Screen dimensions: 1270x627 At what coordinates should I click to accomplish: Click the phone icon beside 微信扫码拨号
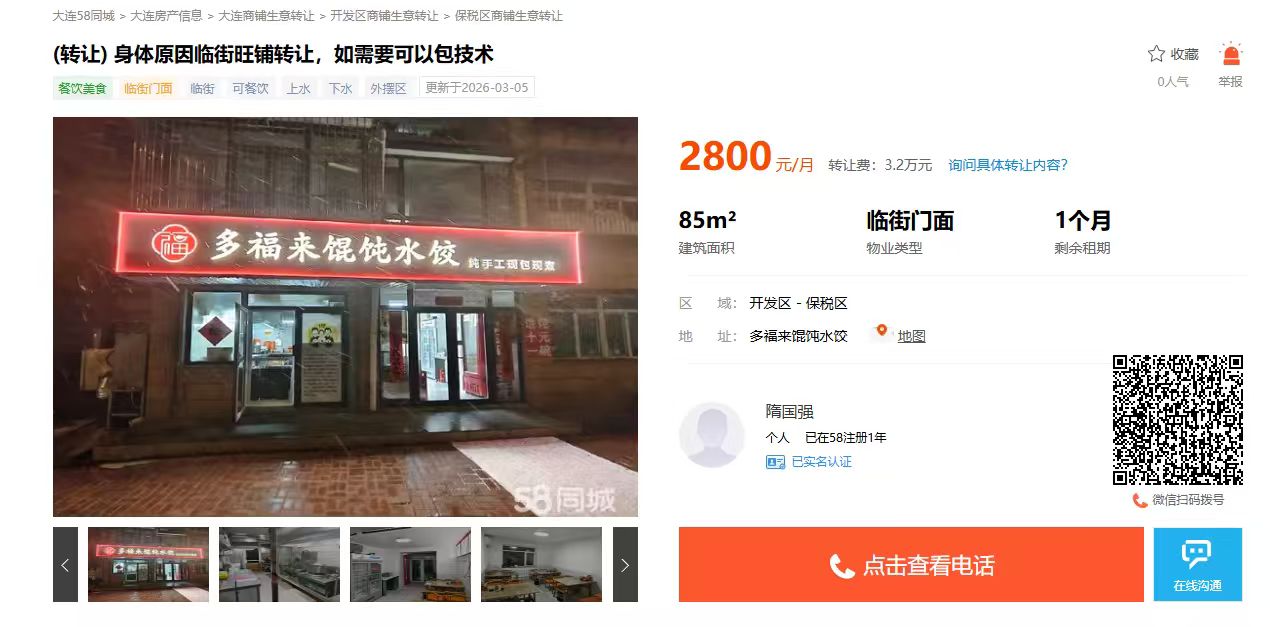1140,500
